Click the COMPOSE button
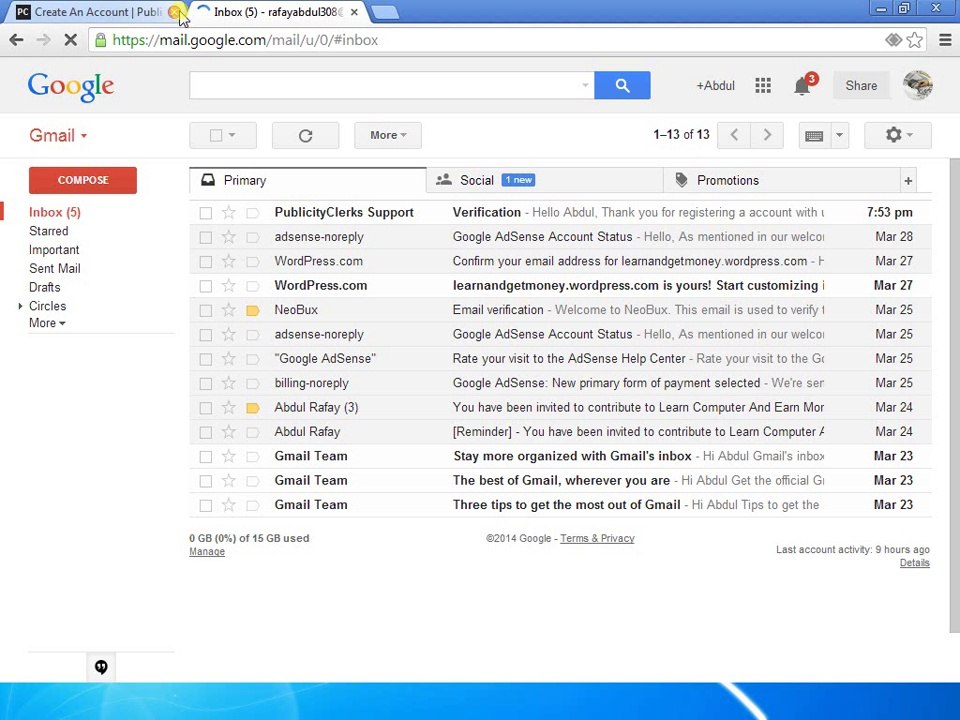This screenshot has width=960, height=720. click(x=83, y=181)
